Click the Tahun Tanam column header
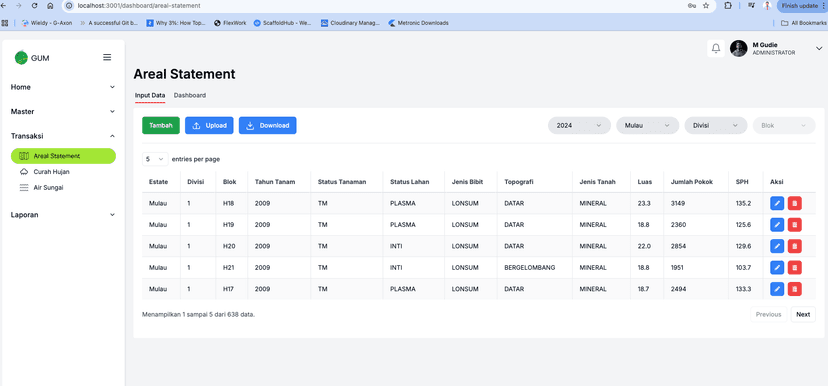This screenshot has height=386, width=828. click(275, 182)
